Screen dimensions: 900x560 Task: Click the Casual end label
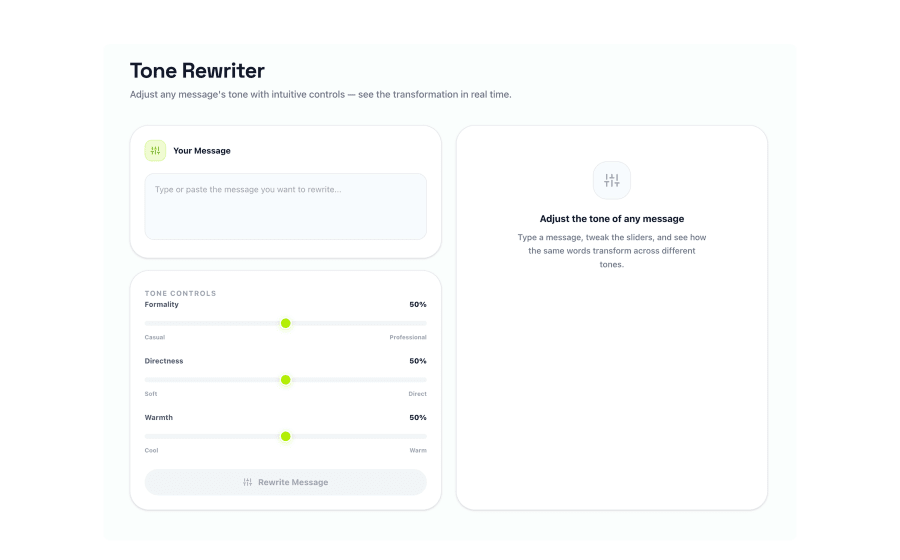point(154,337)
